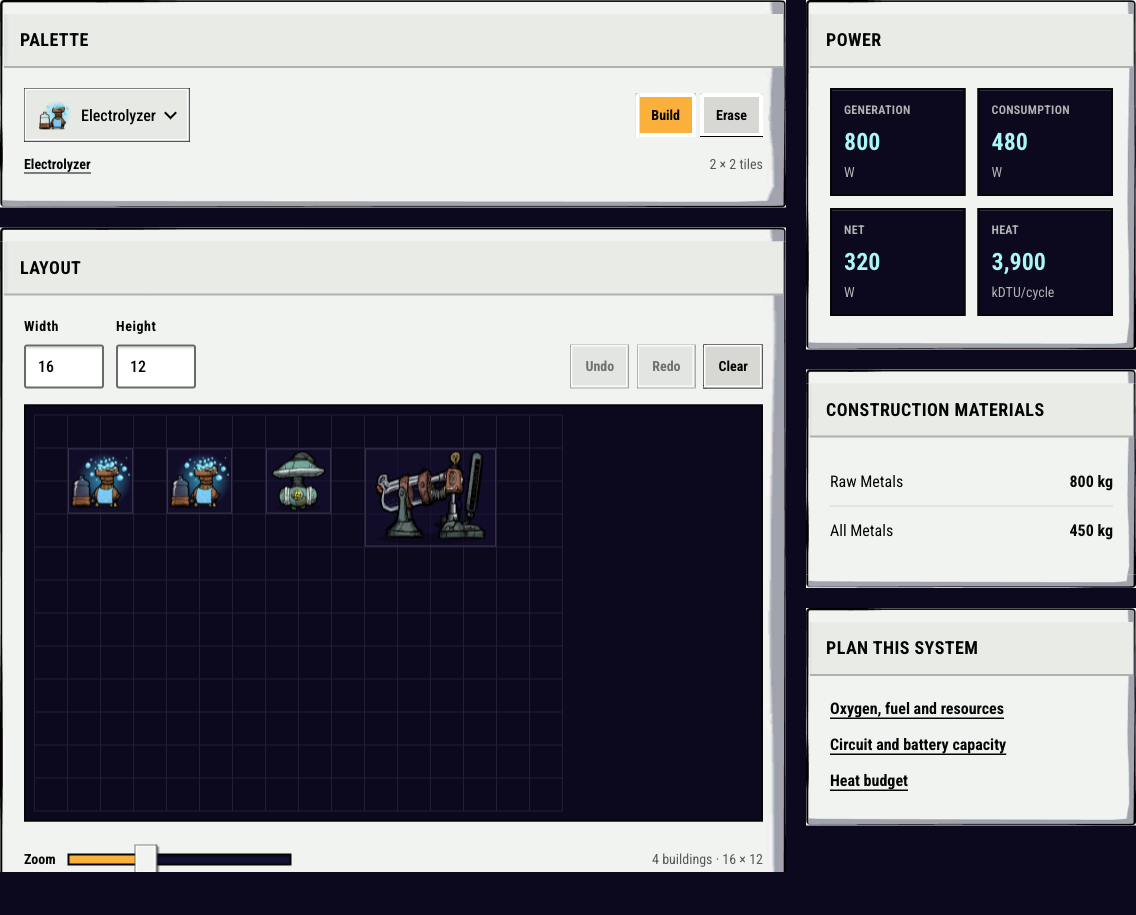Activate Build mode
Viewport: 1136px width, 915px height.
point(665,115)
